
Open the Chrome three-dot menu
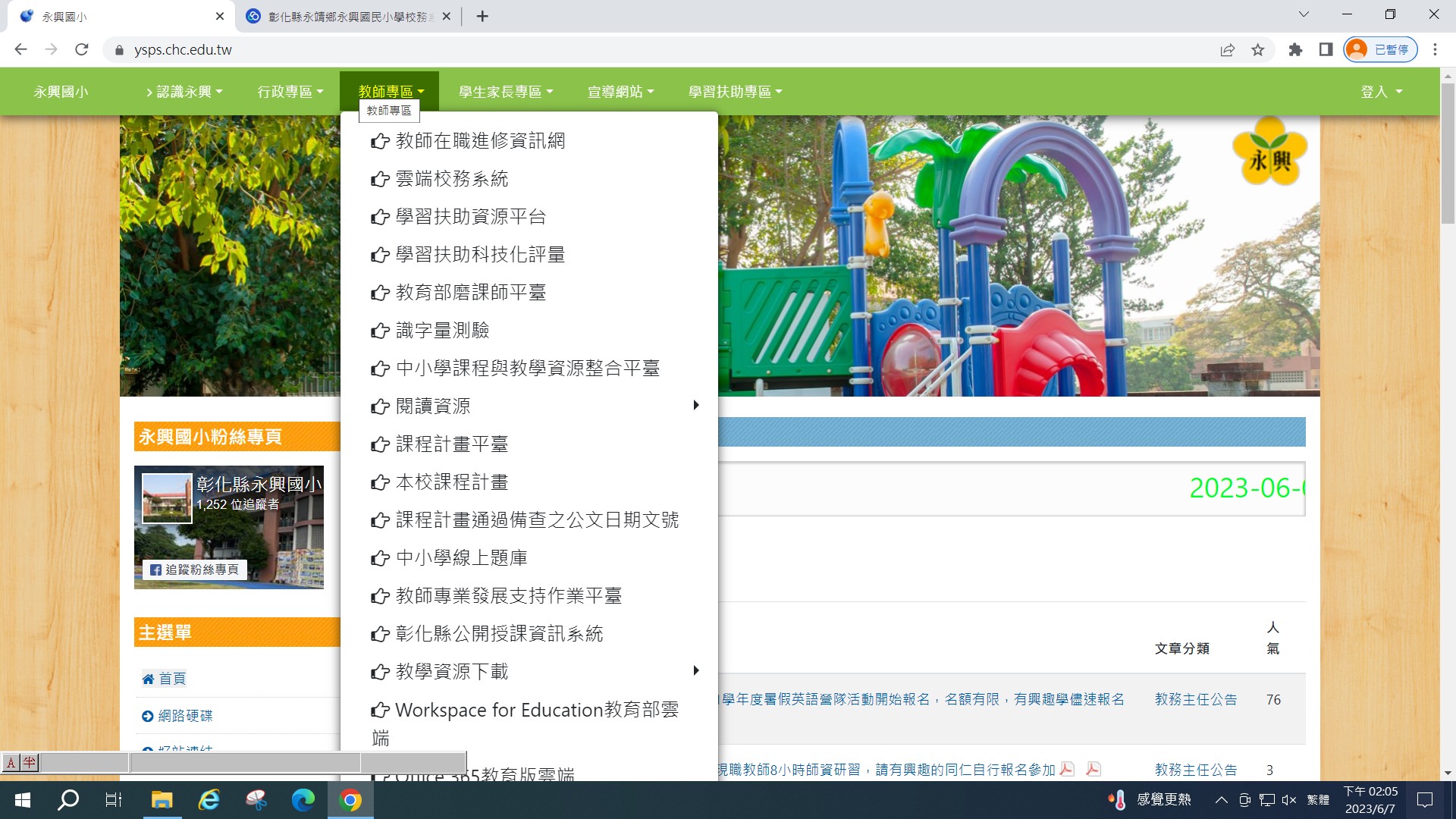pyautogui.click(x=1435, y=49)
